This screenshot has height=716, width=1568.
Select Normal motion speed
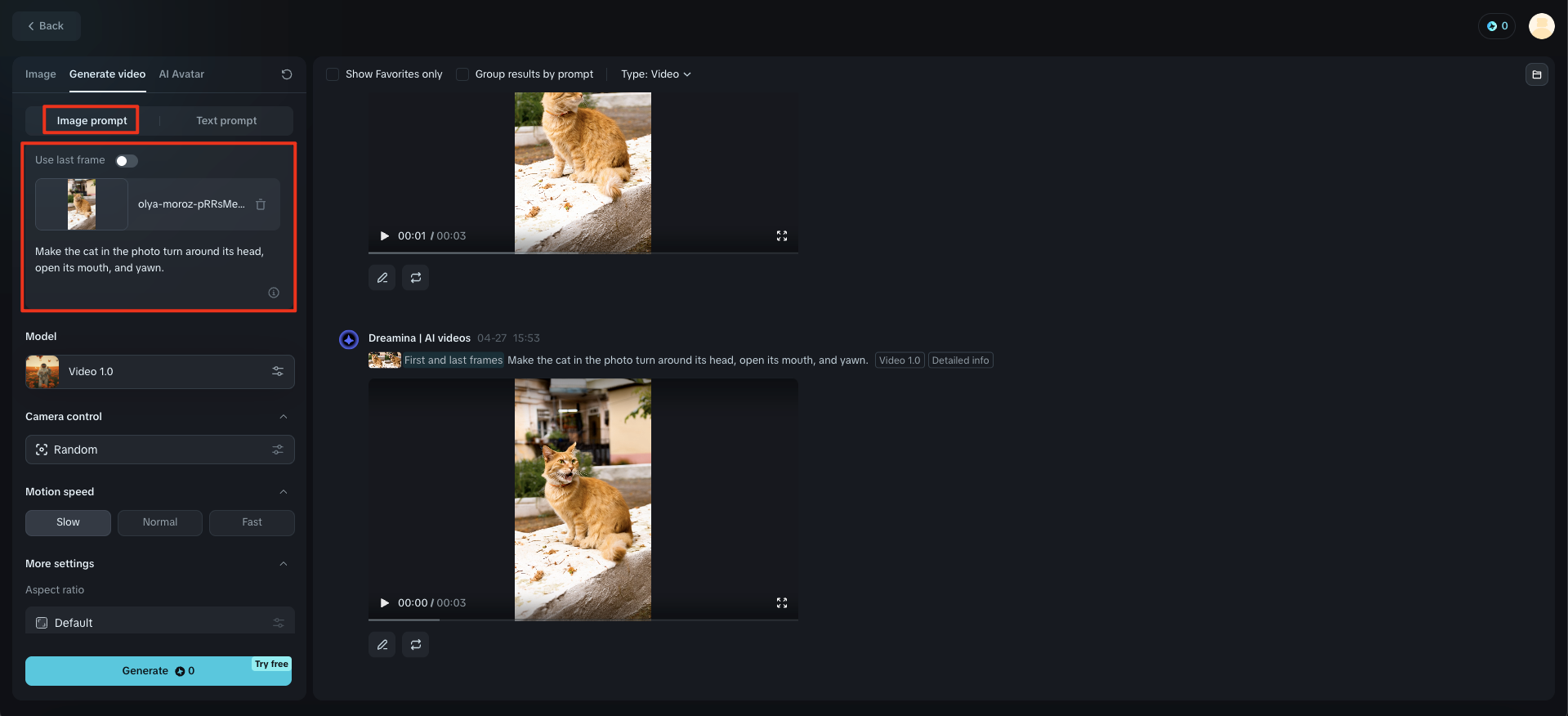click(160, 523)
